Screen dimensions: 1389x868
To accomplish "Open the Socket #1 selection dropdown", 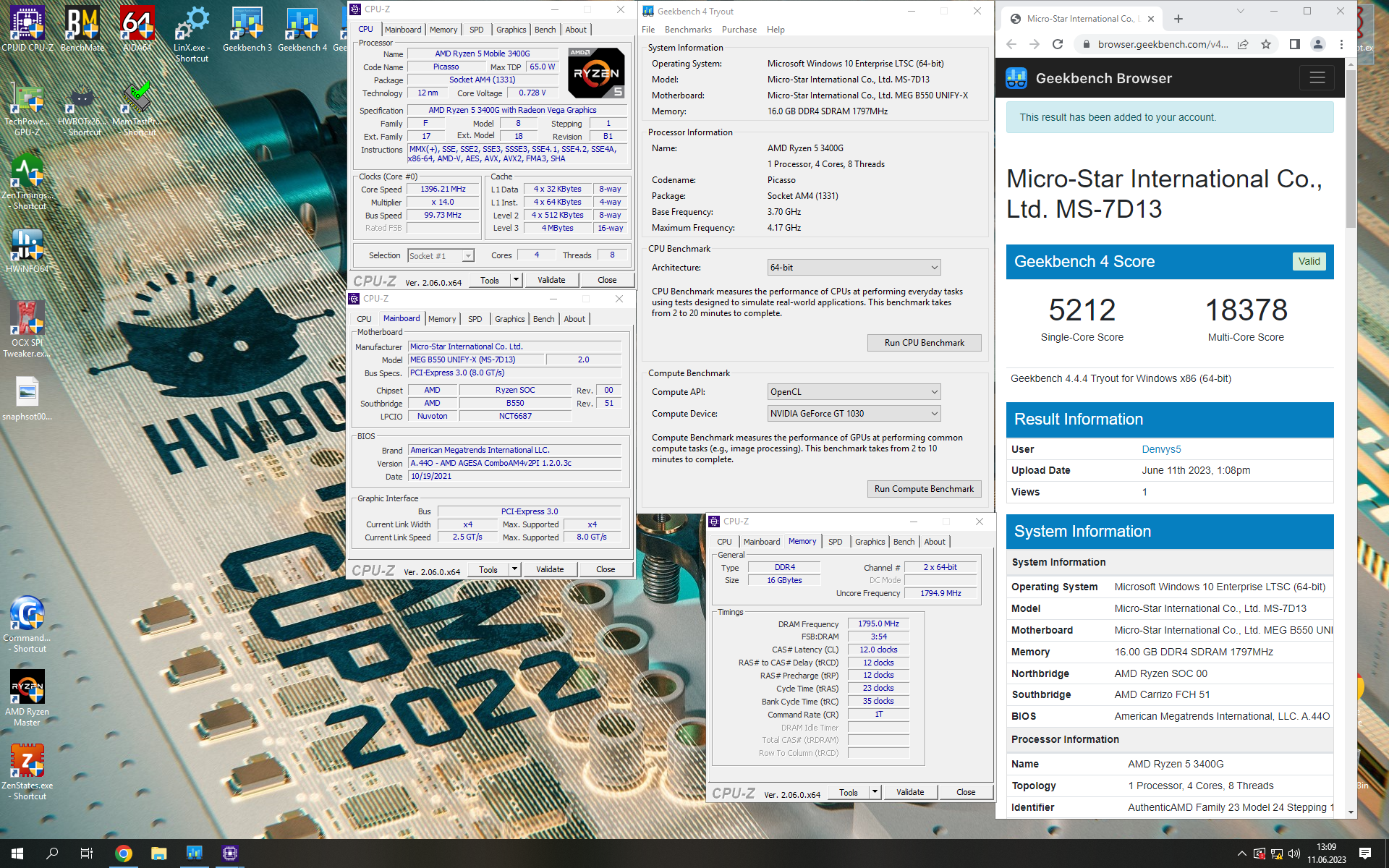I will pos(441,255).
